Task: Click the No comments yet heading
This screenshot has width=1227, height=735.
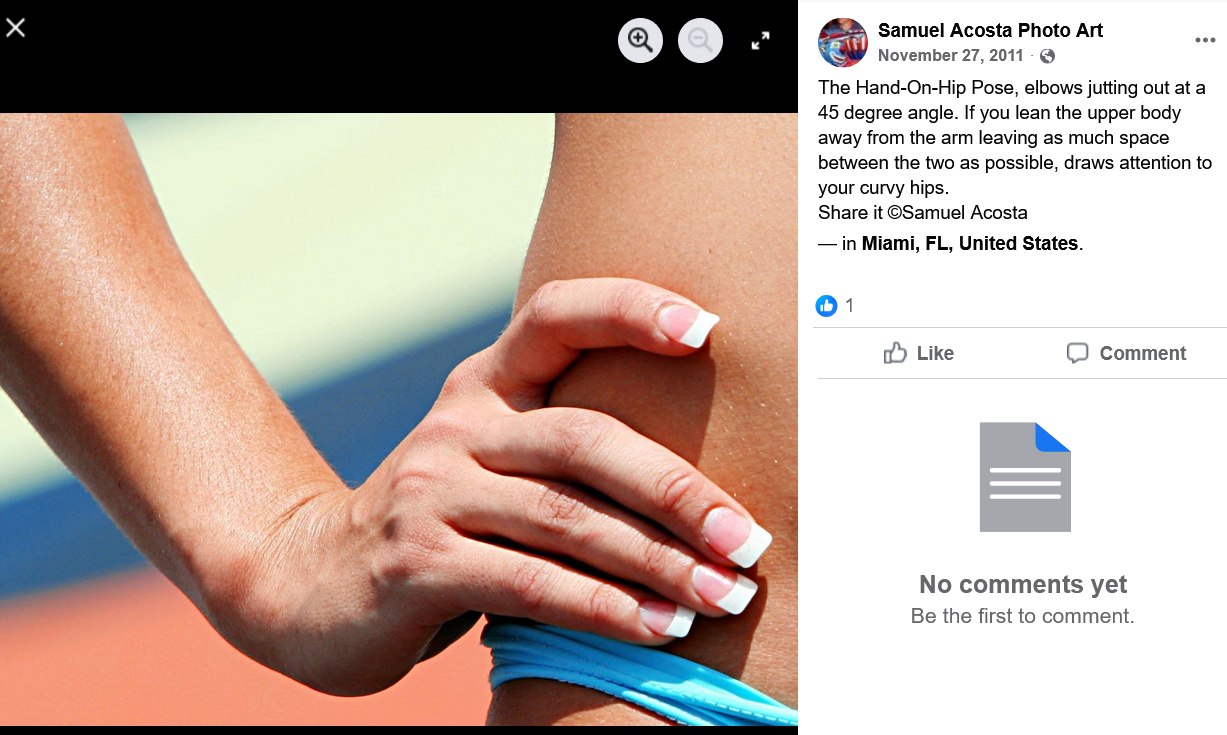Action: click(1023, 584)
